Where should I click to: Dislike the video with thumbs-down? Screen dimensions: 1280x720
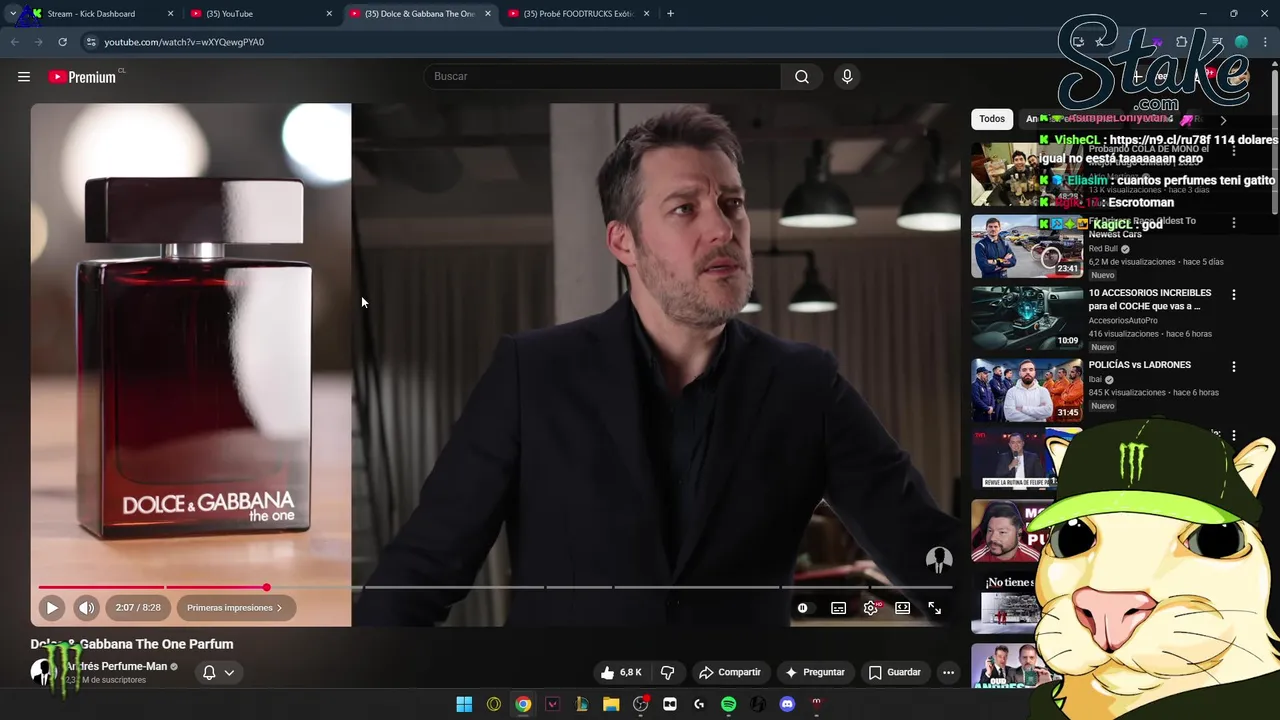pyautogui.click(x=667, y=672)
